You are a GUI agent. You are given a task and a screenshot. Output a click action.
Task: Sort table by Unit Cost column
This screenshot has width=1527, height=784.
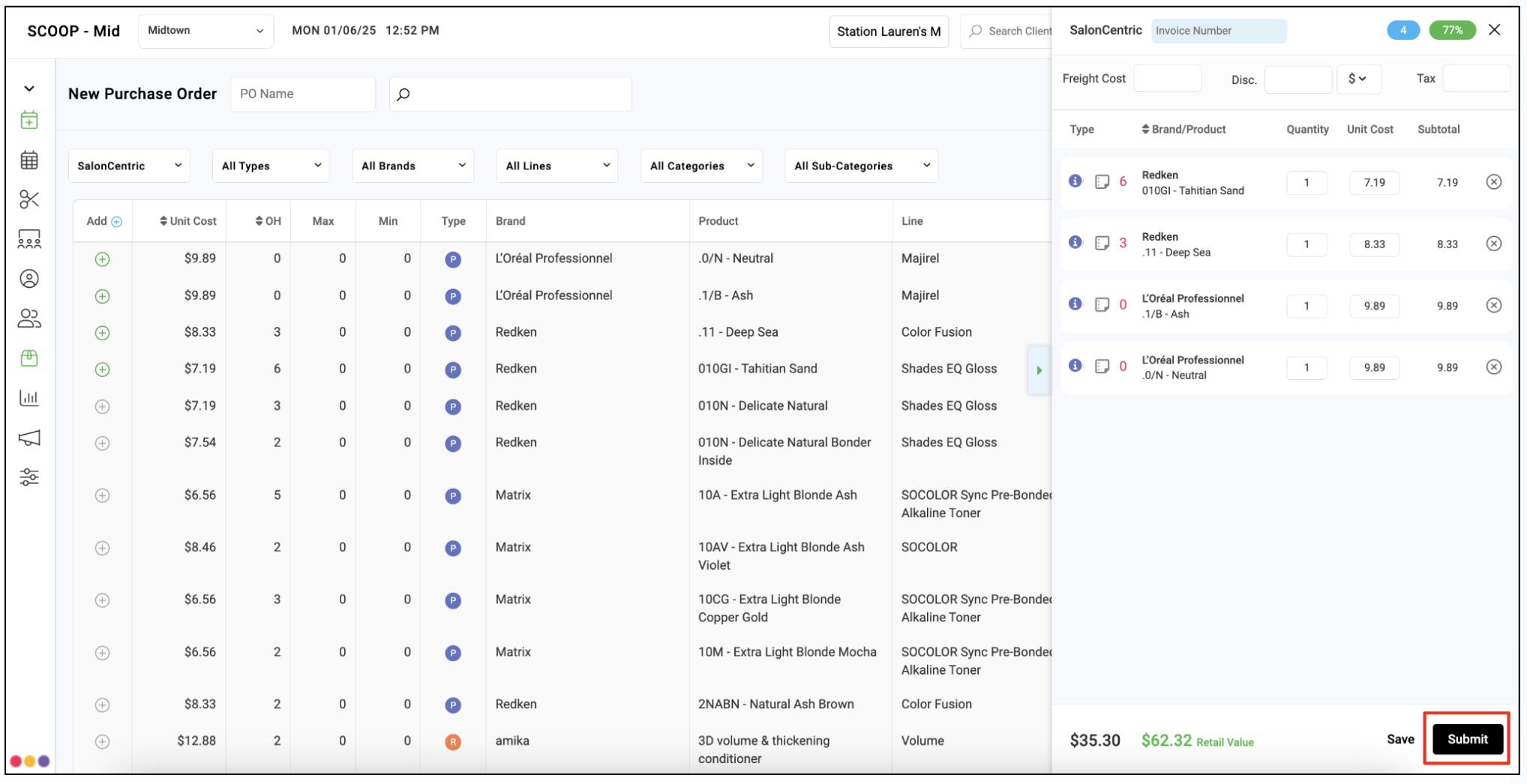[188, 221]
